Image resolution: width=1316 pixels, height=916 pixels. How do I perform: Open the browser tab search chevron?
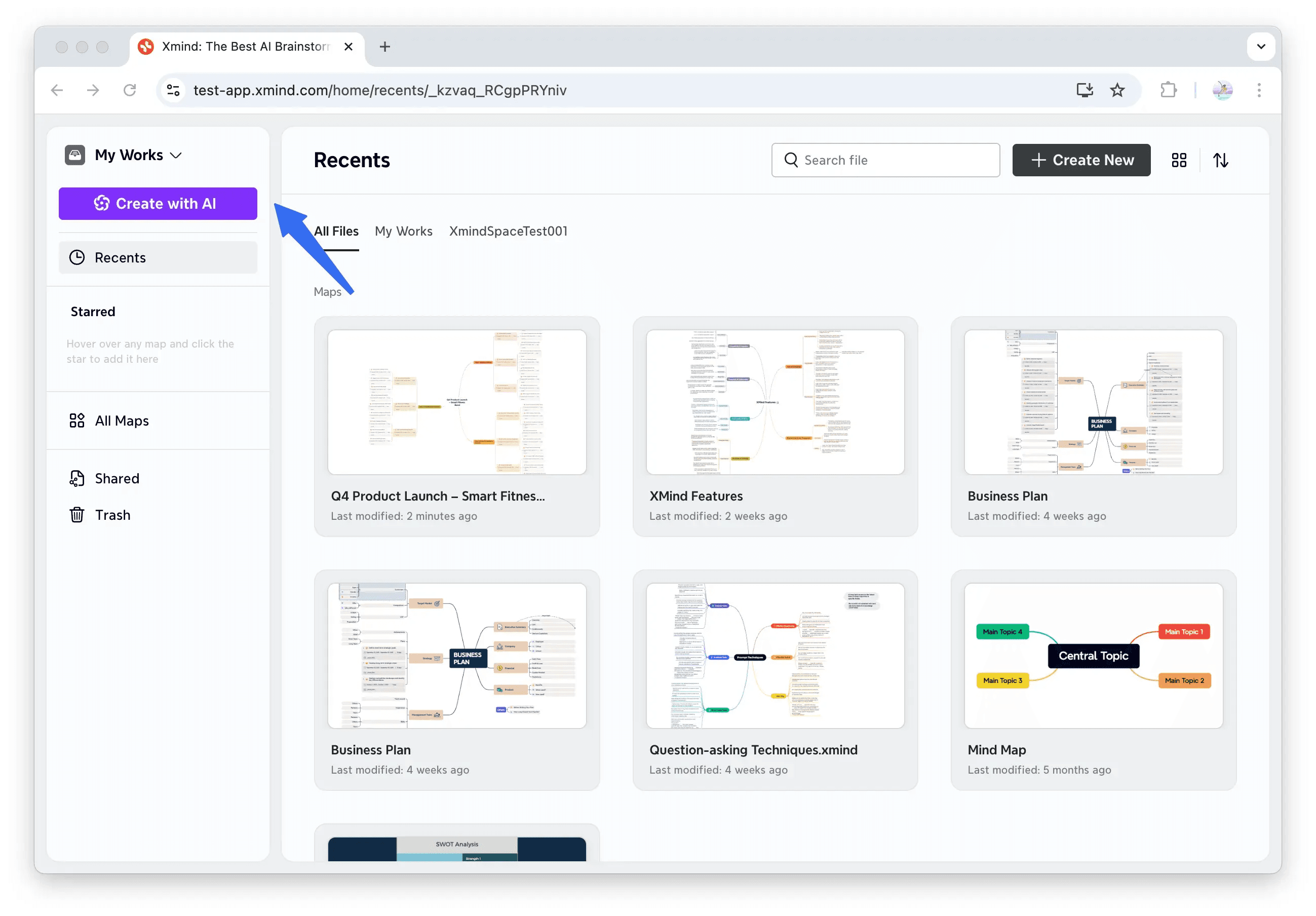point(1261,47)
